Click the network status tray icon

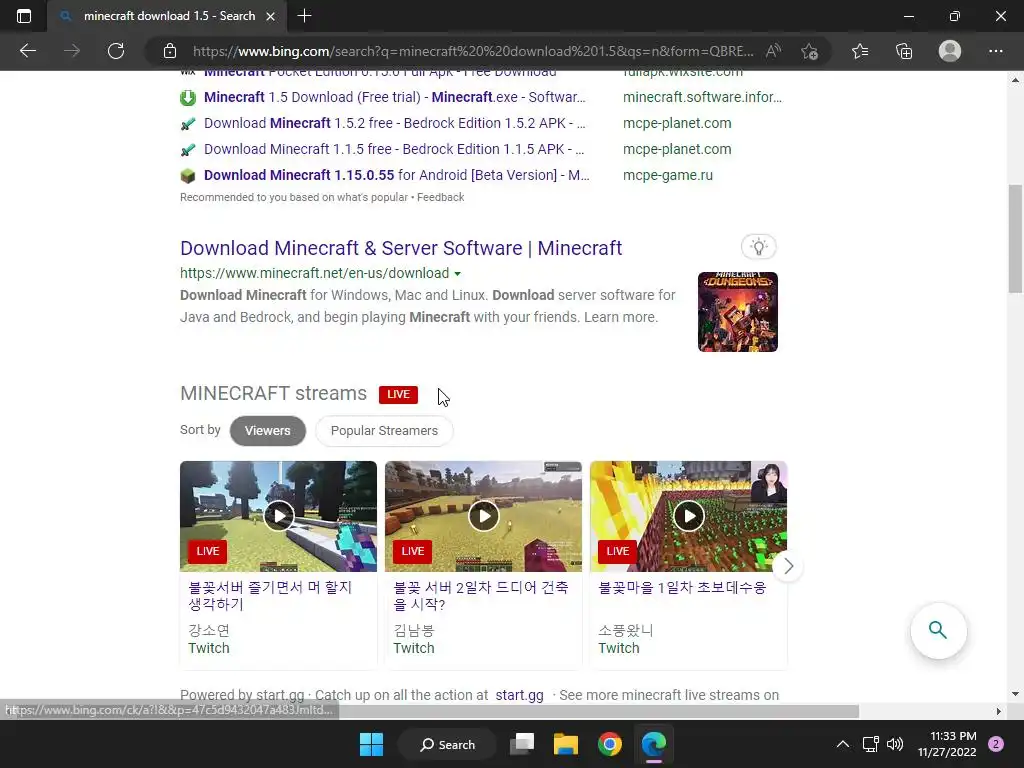[x=871, y=744]
